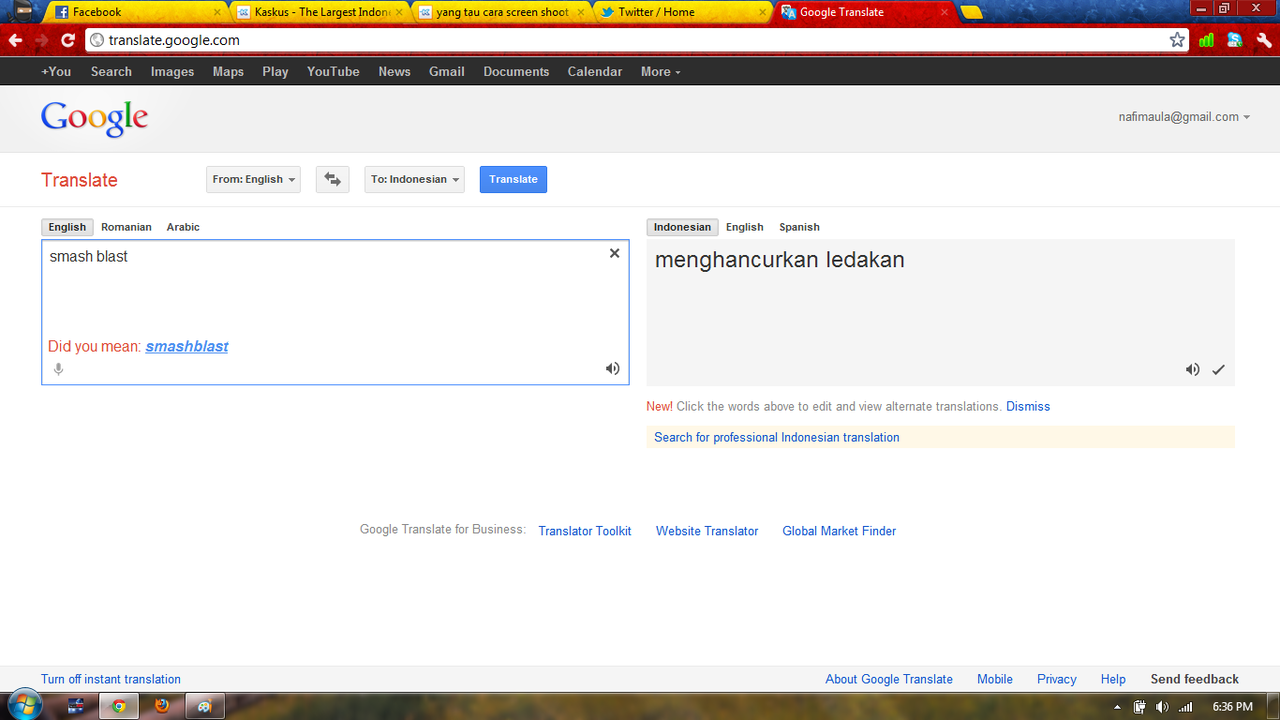Search for professional Indonesian translation
This screenshot has width=1280, height=720.
pos(777,437)
